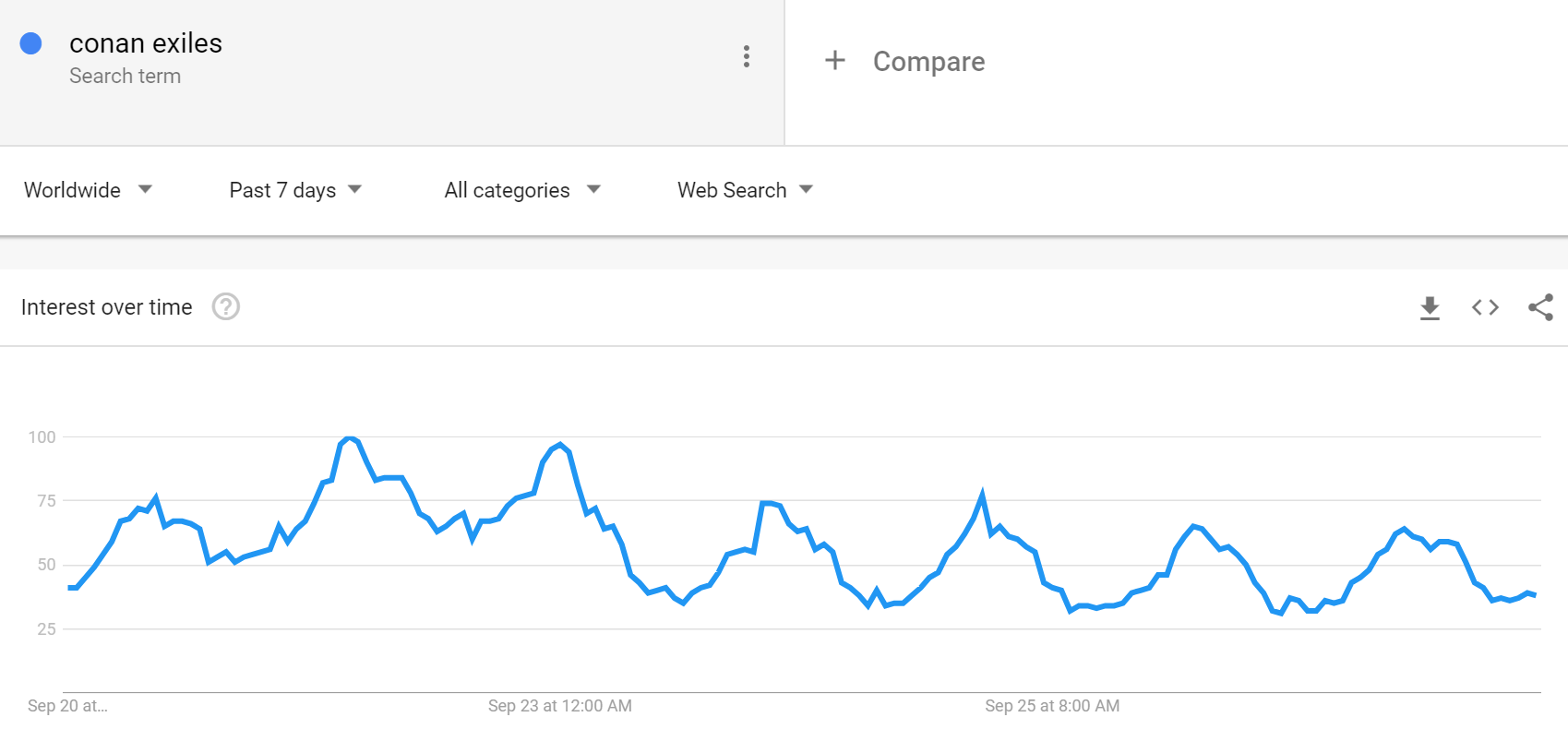The image size is (1568, 729).
Task: Click the Compare text to add a term
Action: pos(928,62)
